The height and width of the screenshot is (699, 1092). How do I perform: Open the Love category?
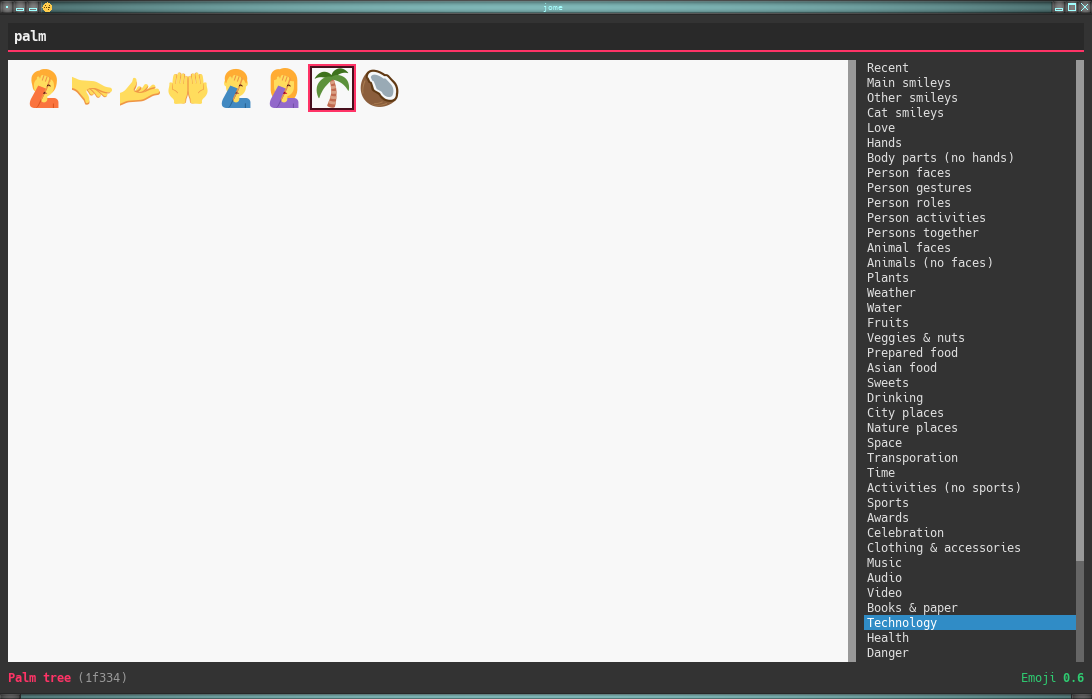tap(969, 127)
